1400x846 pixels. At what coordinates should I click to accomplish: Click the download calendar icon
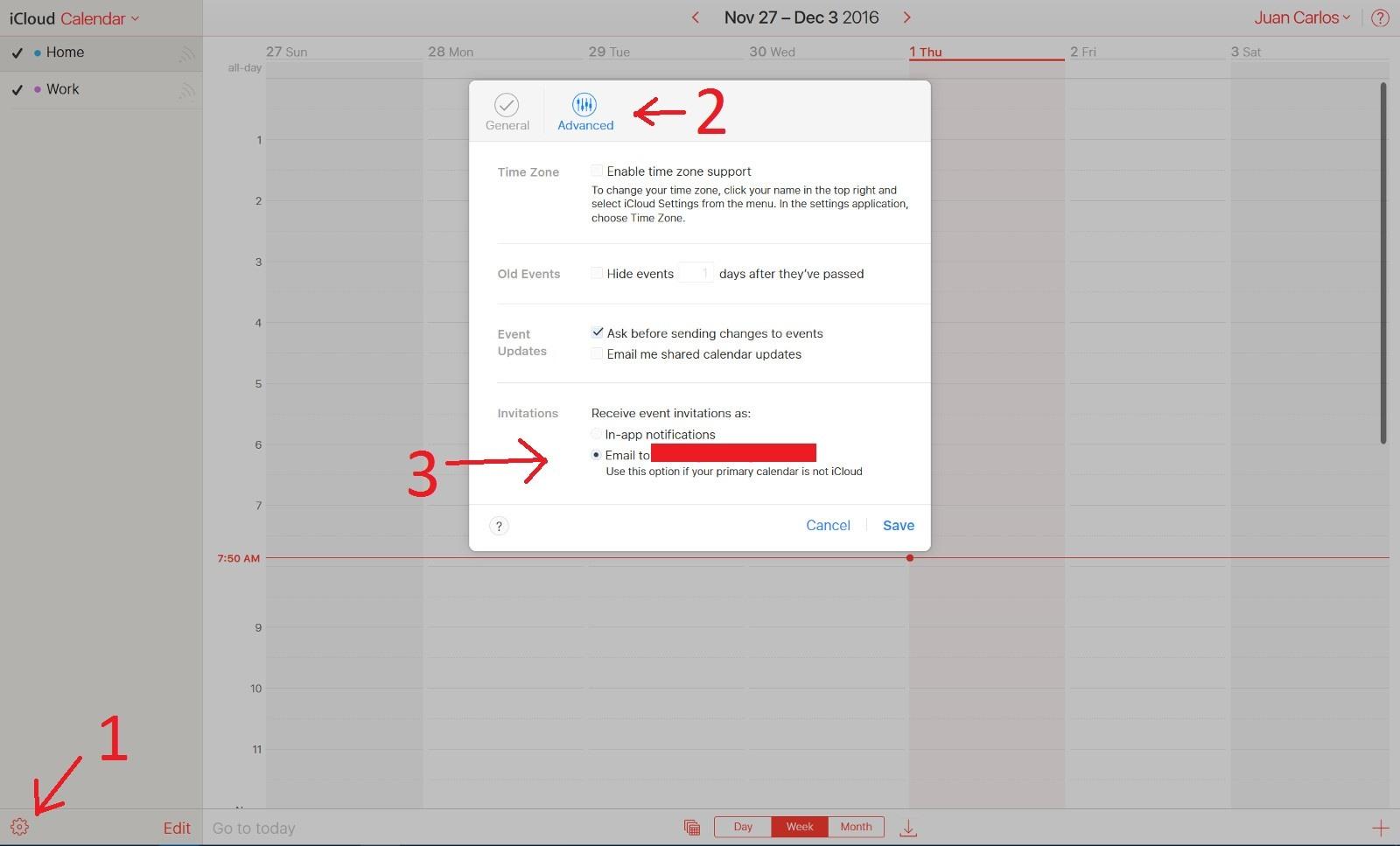908,828
